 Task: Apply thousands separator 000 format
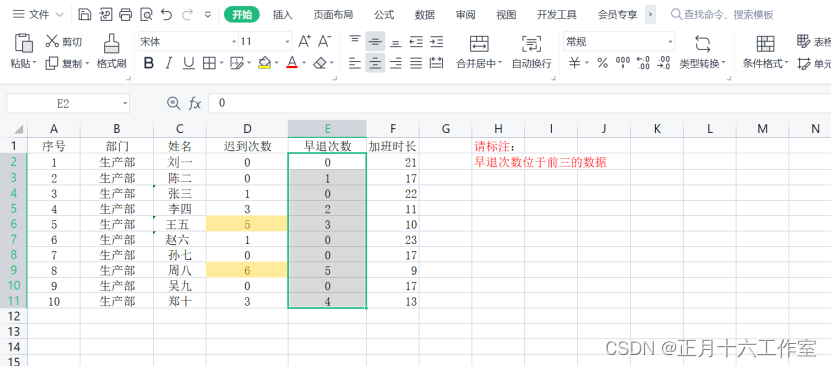point(623,63)
